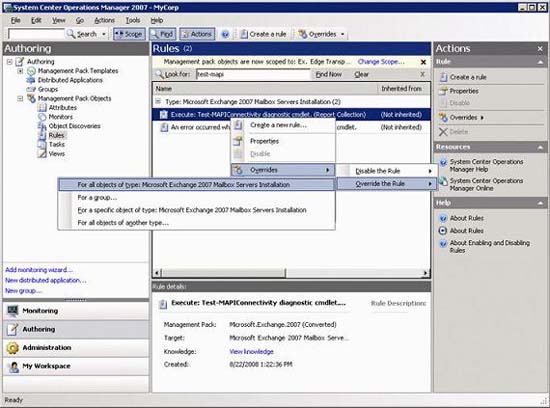The image size is (550, 408).
Task: Switch to the Administration workspace
Action: [76, 348]
